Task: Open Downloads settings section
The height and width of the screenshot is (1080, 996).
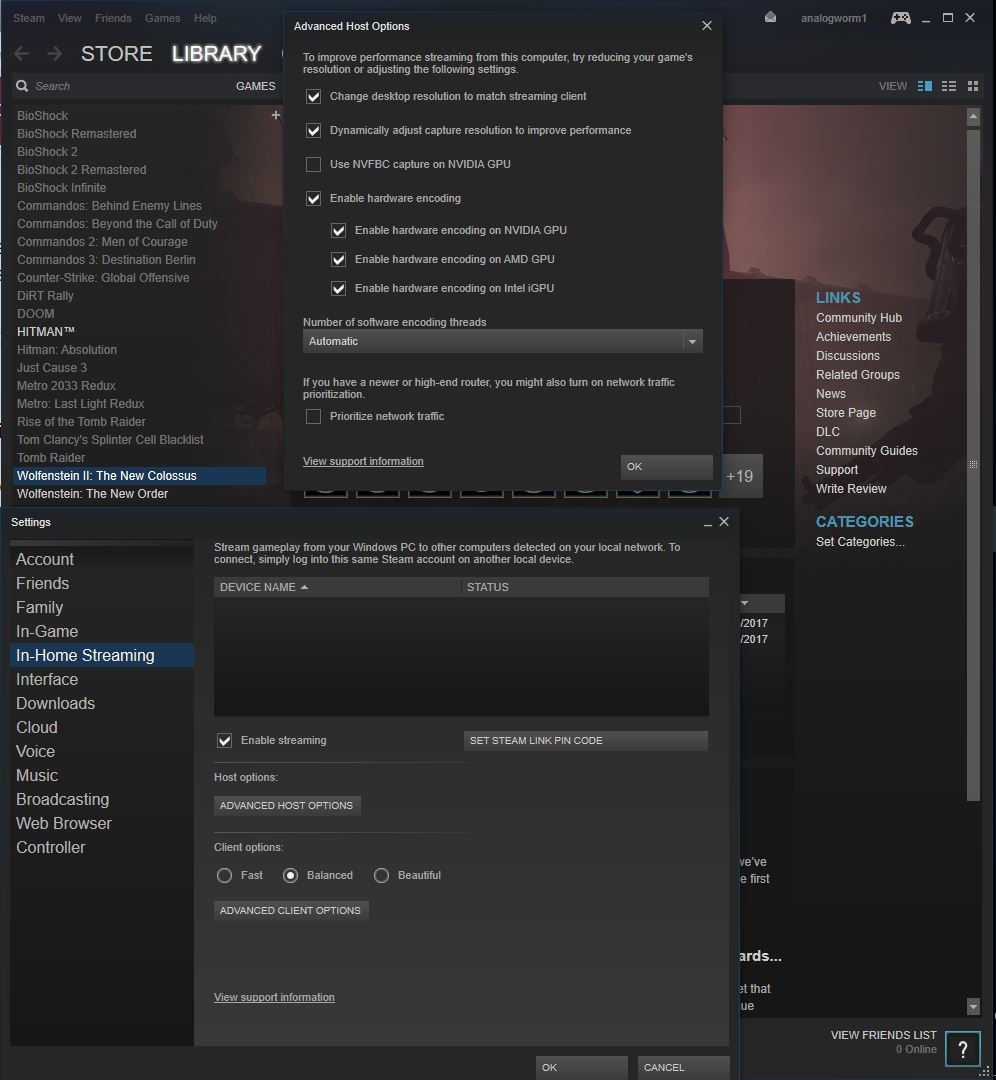Action: tap(102, 703)
